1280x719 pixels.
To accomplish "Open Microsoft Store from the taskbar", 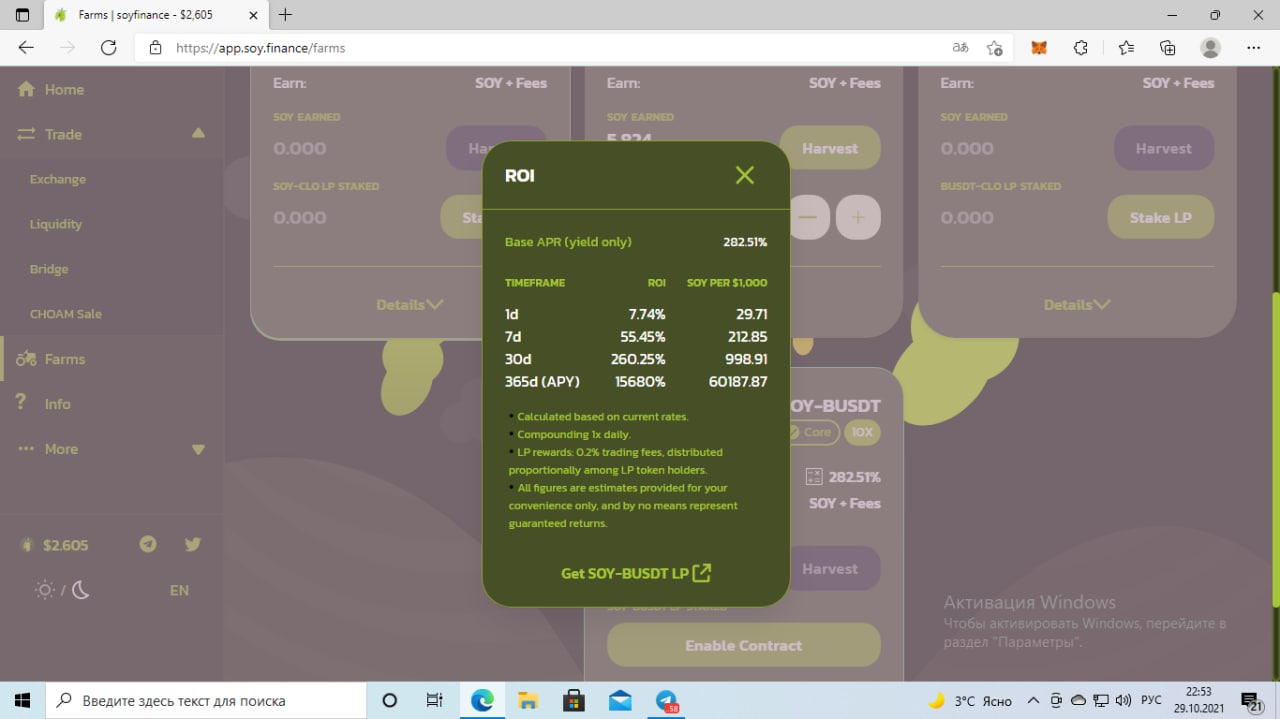I will pos(574,700).
